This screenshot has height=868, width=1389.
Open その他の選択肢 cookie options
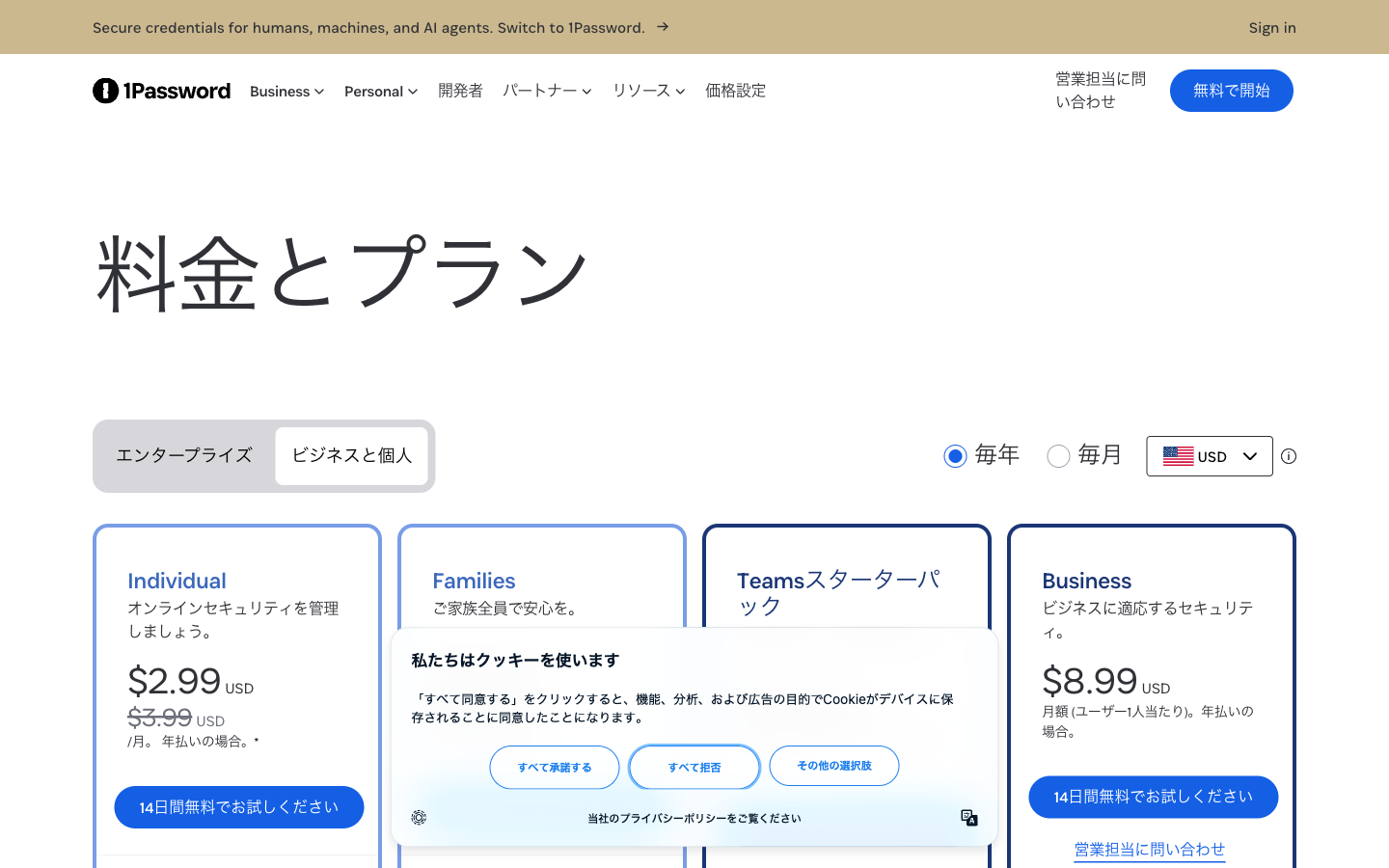pyautogui.click(x=834, y=766)
